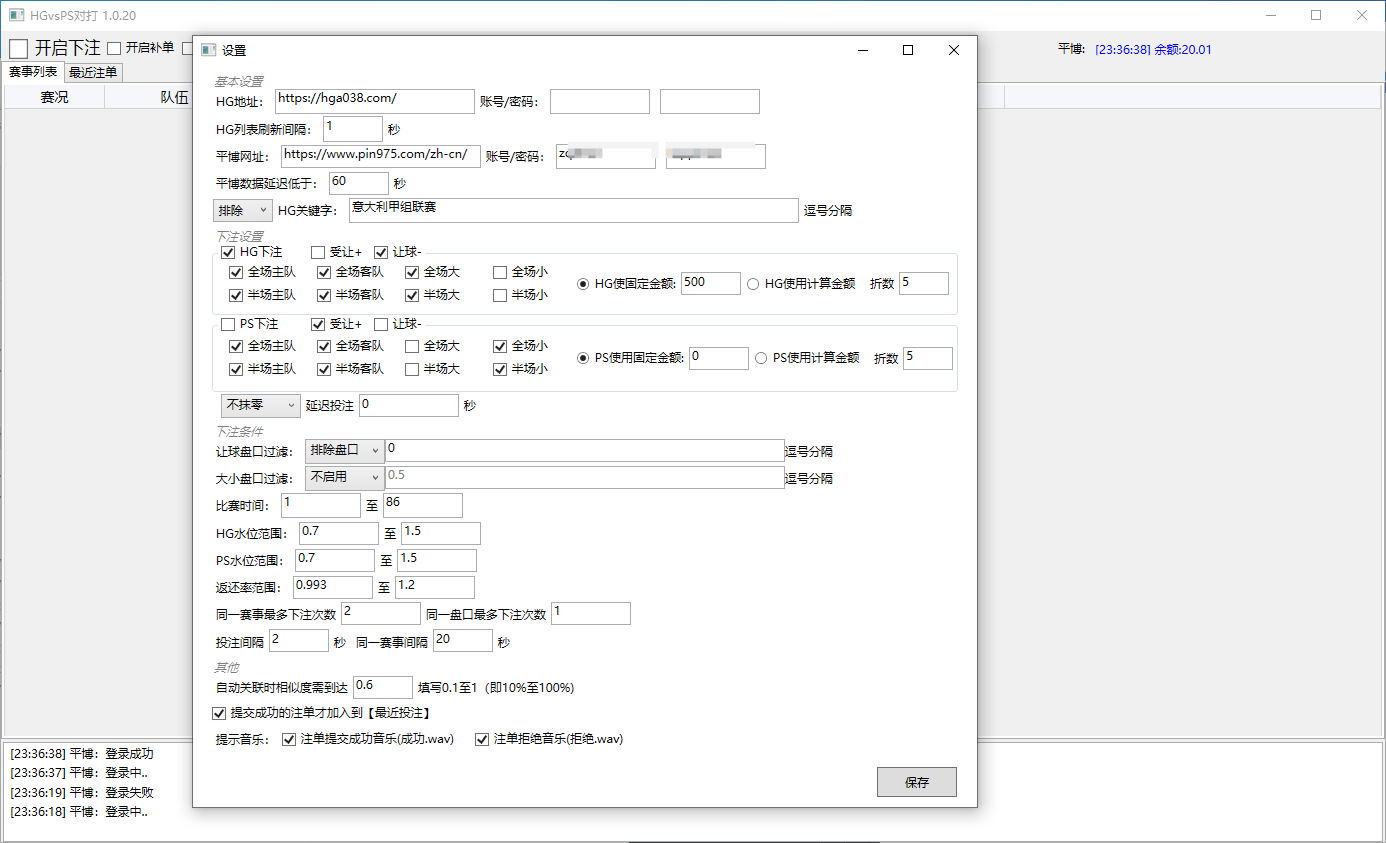Viewport: 1386px width, 843px height.
Task: Disable the 注单拒绝音乐(拒绝.wav) checkbox
Action: 482,740
